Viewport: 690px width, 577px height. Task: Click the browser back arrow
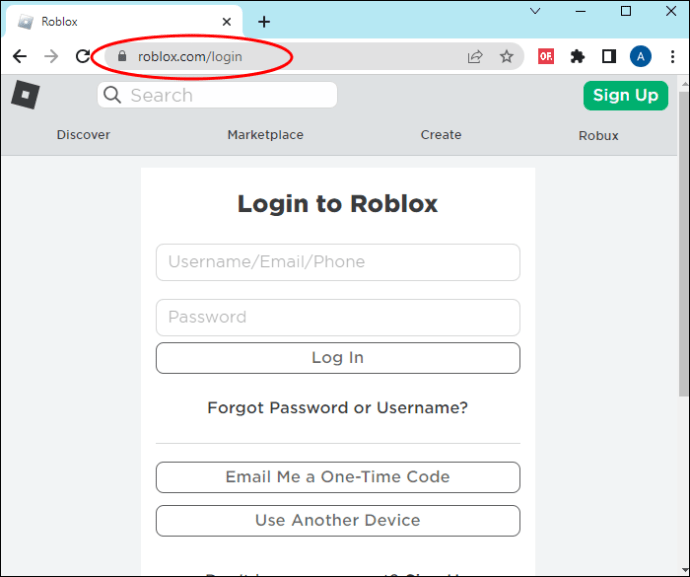pos(20,56)
